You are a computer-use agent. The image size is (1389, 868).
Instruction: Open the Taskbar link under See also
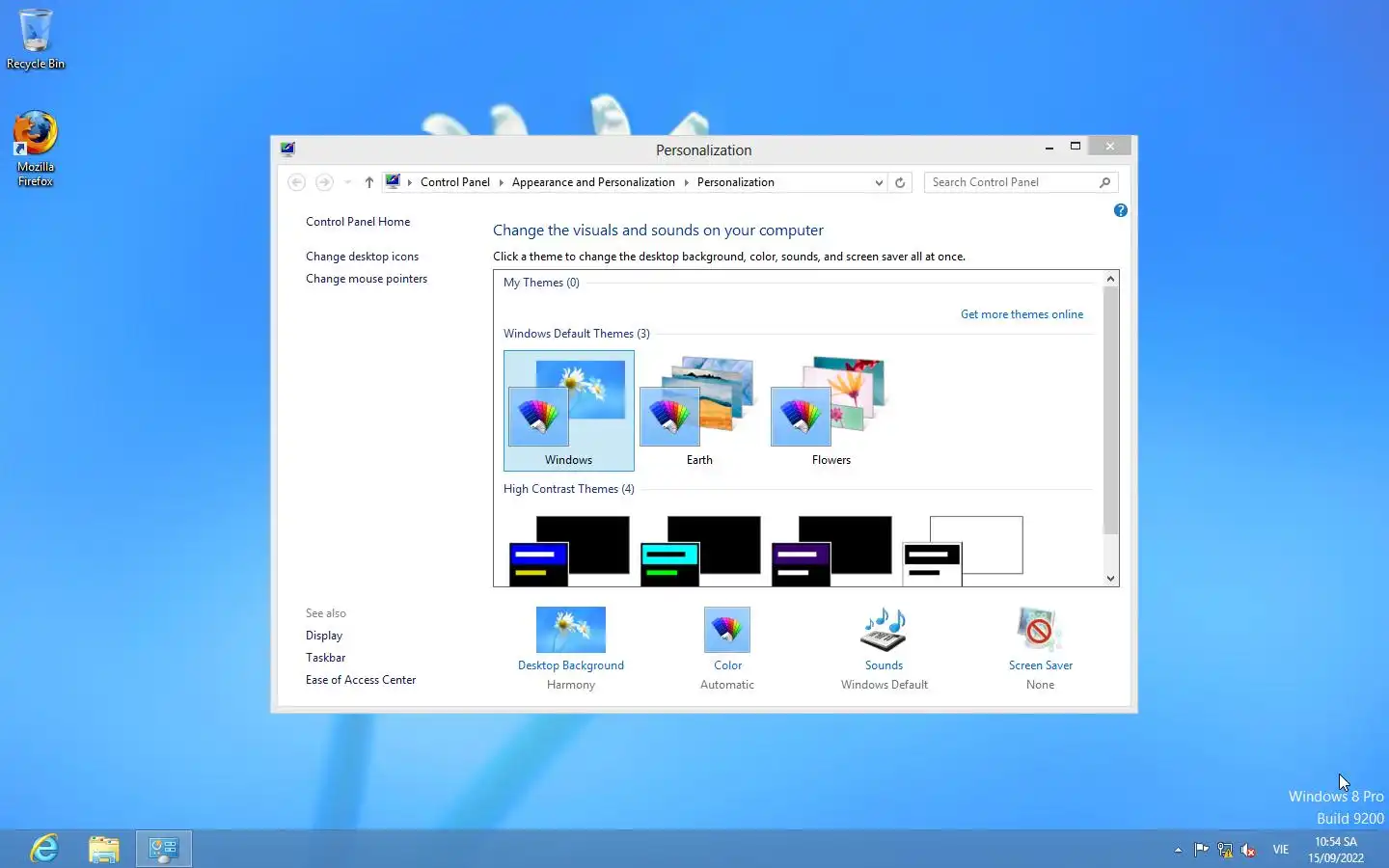click(325, 658)
